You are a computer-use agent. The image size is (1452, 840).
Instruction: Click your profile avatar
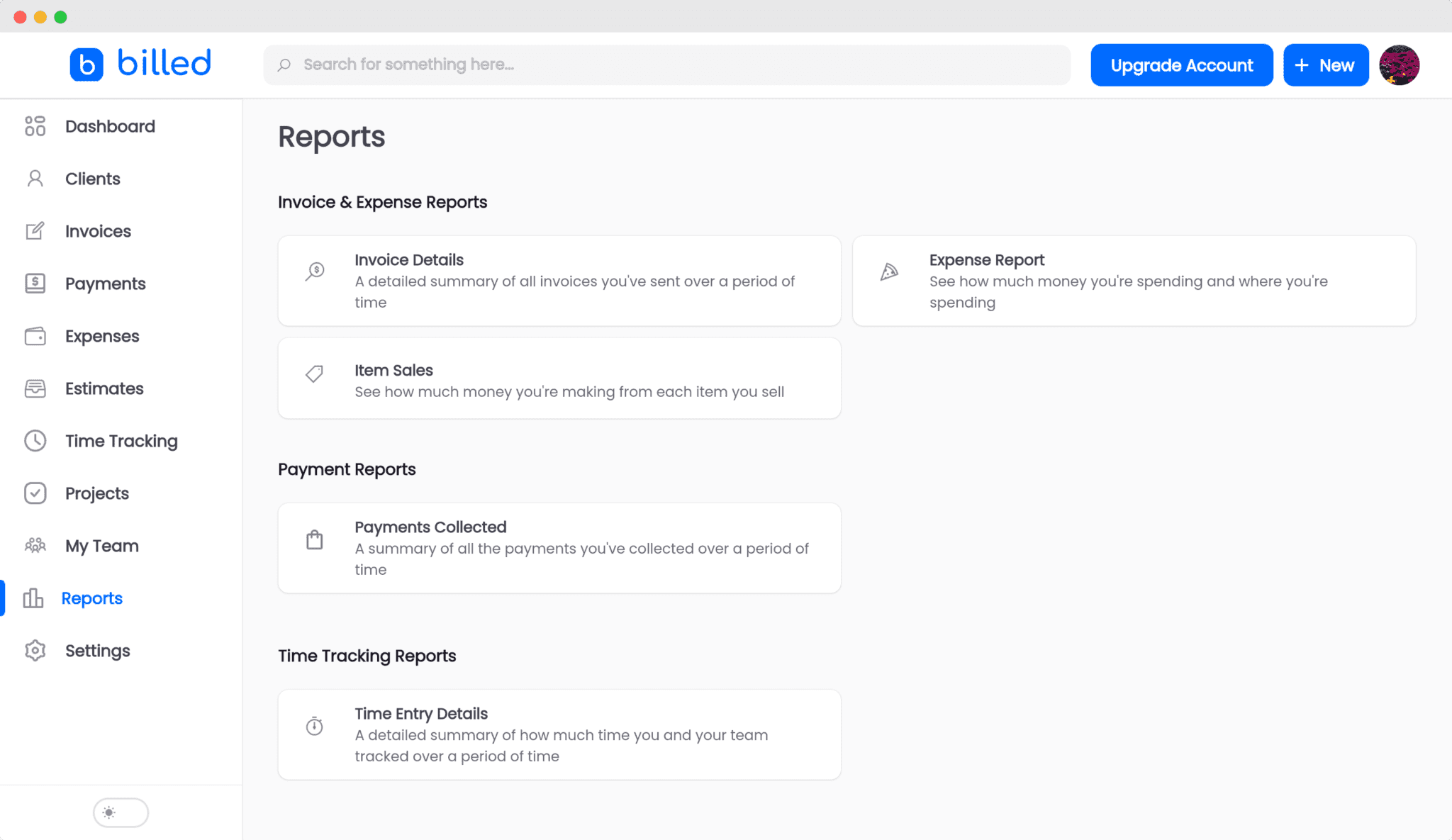pos(1400,65)
